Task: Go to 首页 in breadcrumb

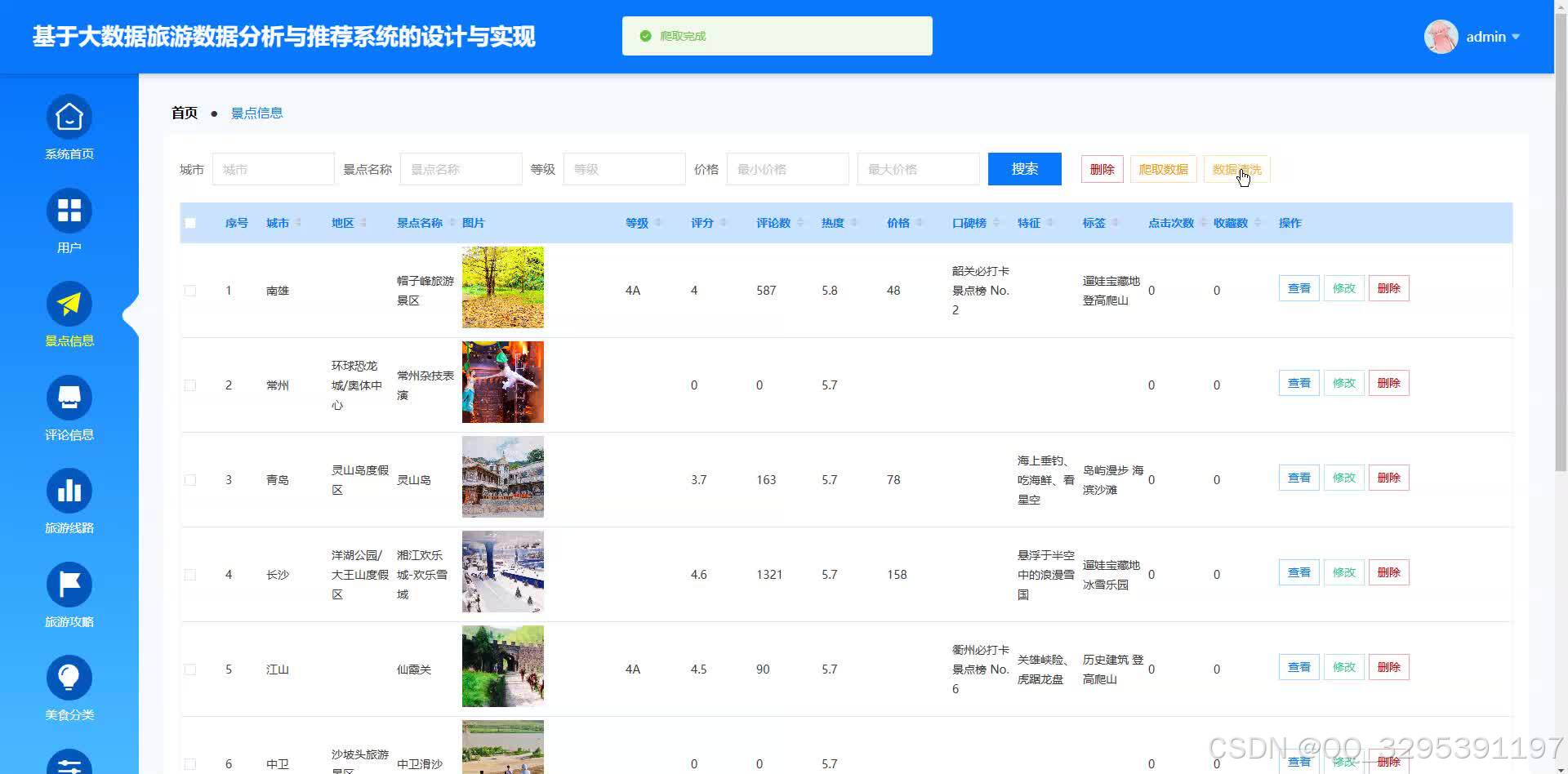Action: coord(185,113)
